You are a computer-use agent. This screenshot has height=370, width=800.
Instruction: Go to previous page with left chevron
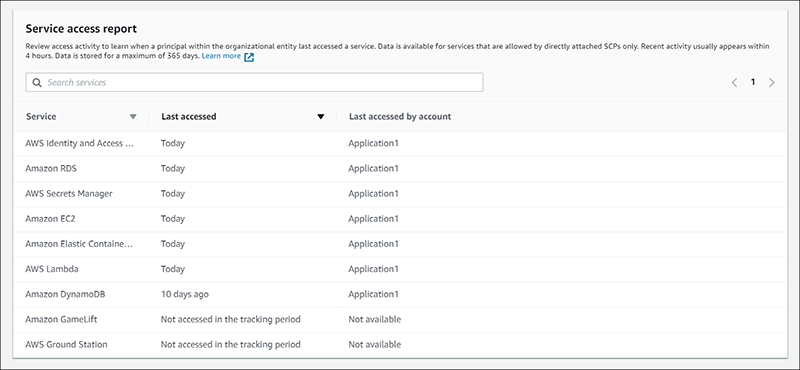point(734,82)
